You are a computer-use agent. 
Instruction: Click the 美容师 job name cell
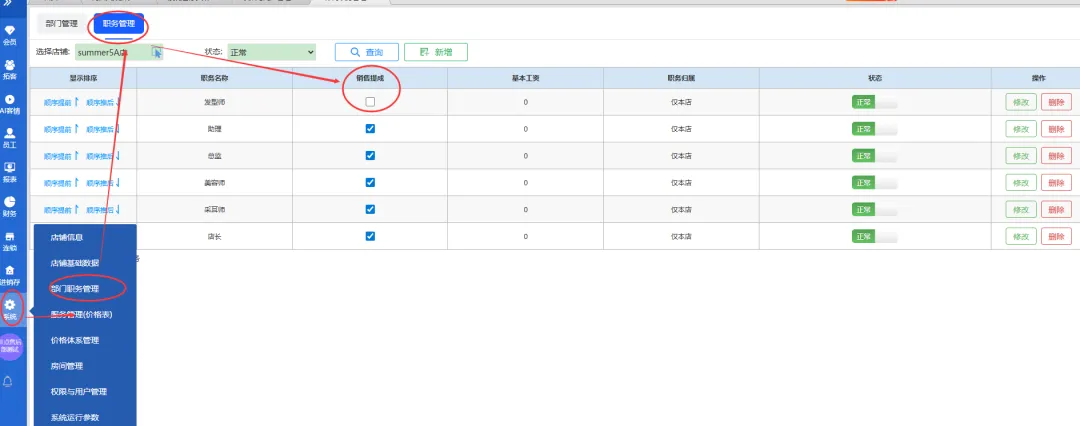click(214, 183)
